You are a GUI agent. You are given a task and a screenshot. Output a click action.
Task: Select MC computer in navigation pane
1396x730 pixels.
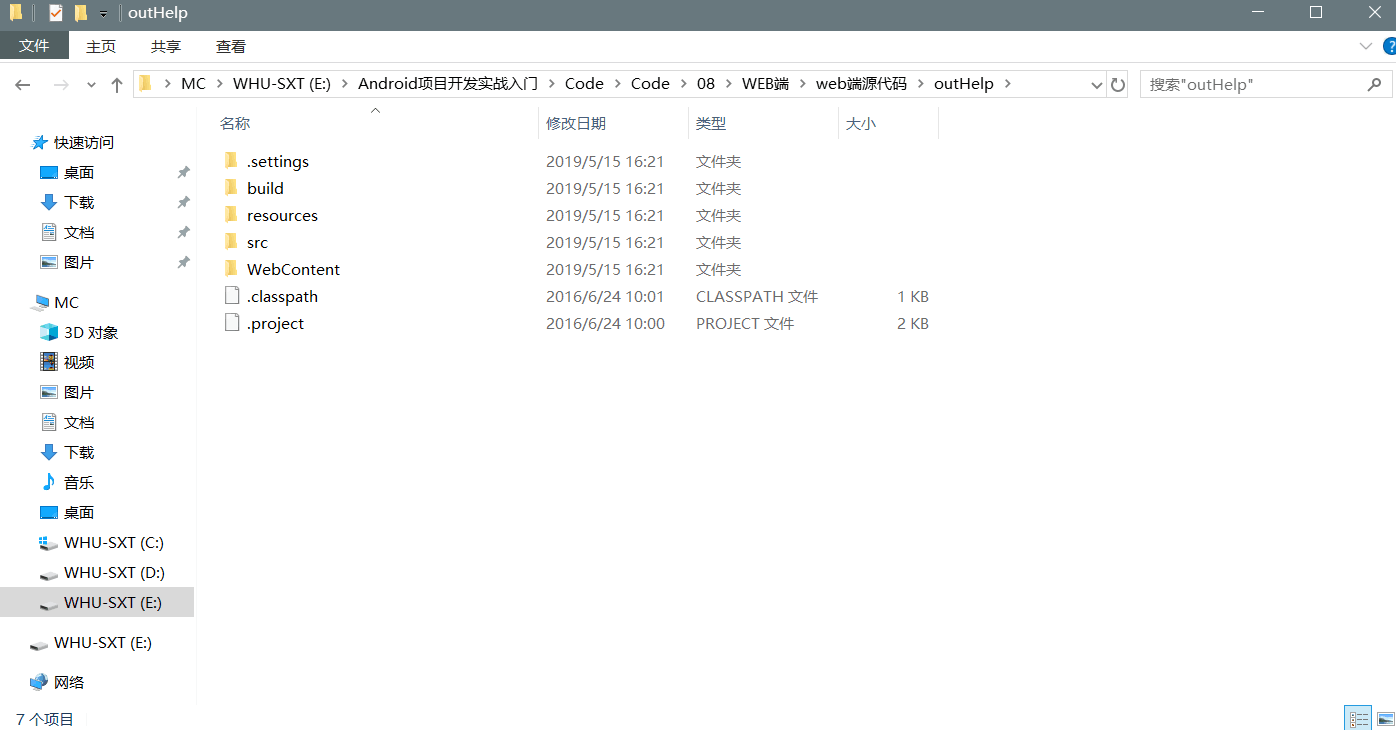pyautogui.click(x=66, y=302)
